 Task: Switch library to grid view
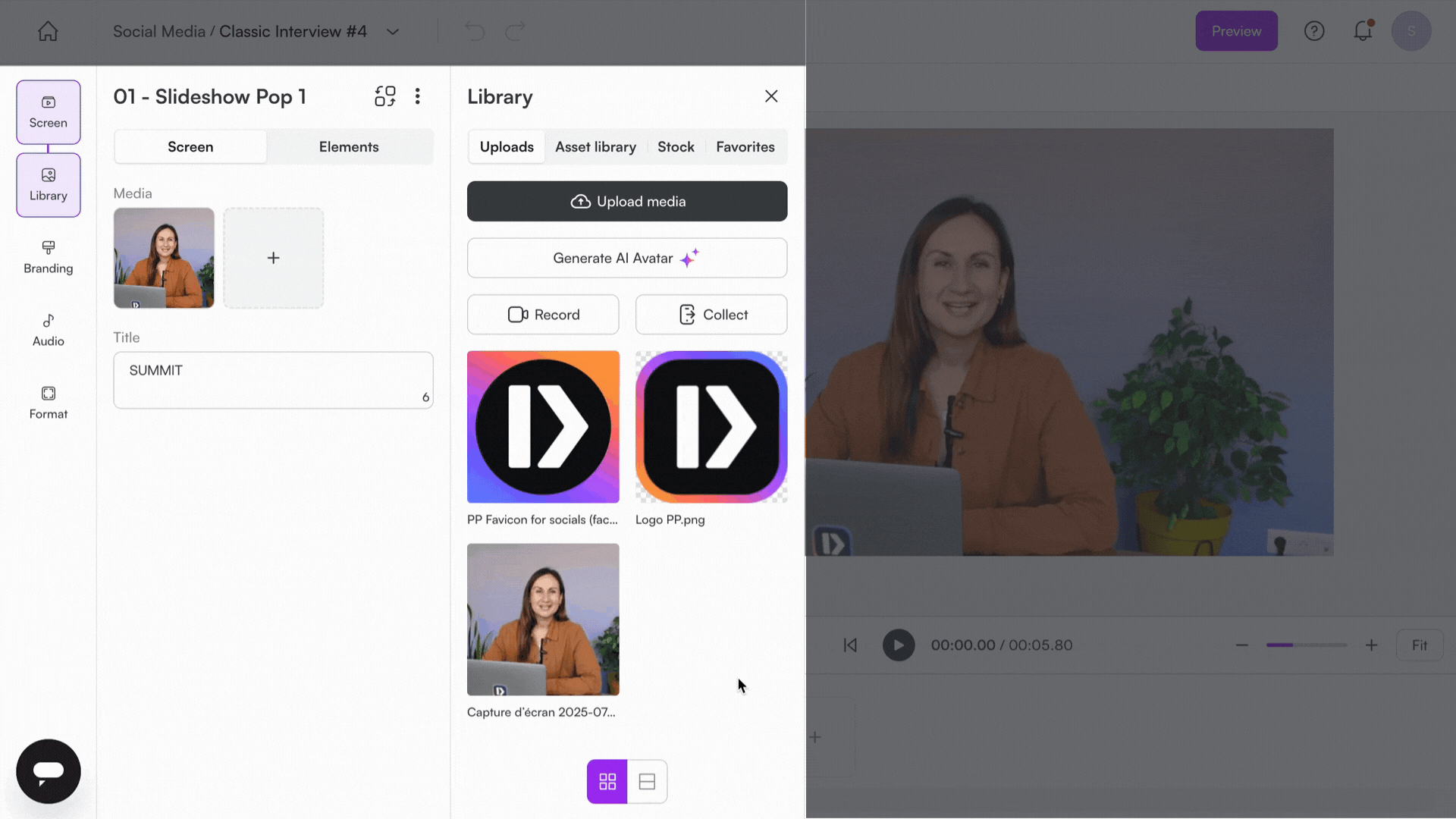pos(607,781)
